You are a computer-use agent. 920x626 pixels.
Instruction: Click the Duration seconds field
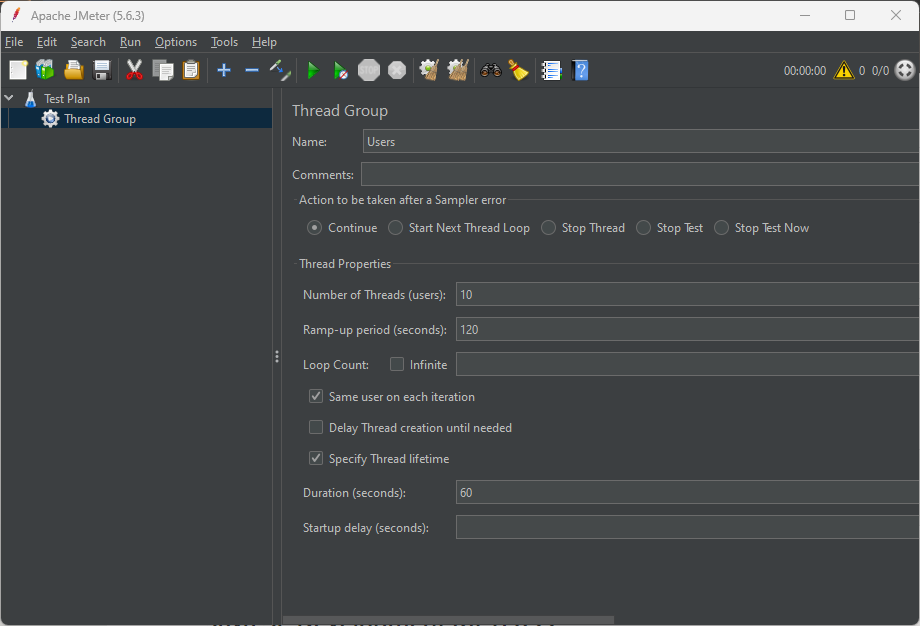pos(688,493)
